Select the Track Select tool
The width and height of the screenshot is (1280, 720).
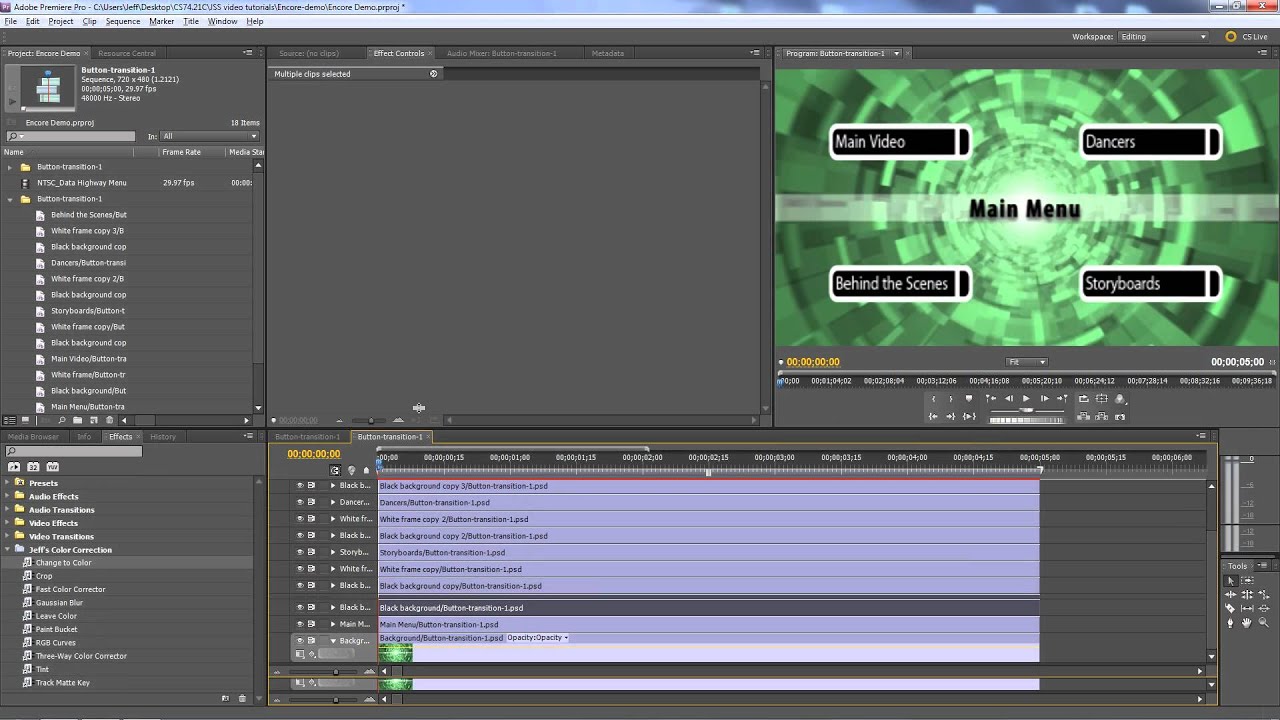[1247, 581]
